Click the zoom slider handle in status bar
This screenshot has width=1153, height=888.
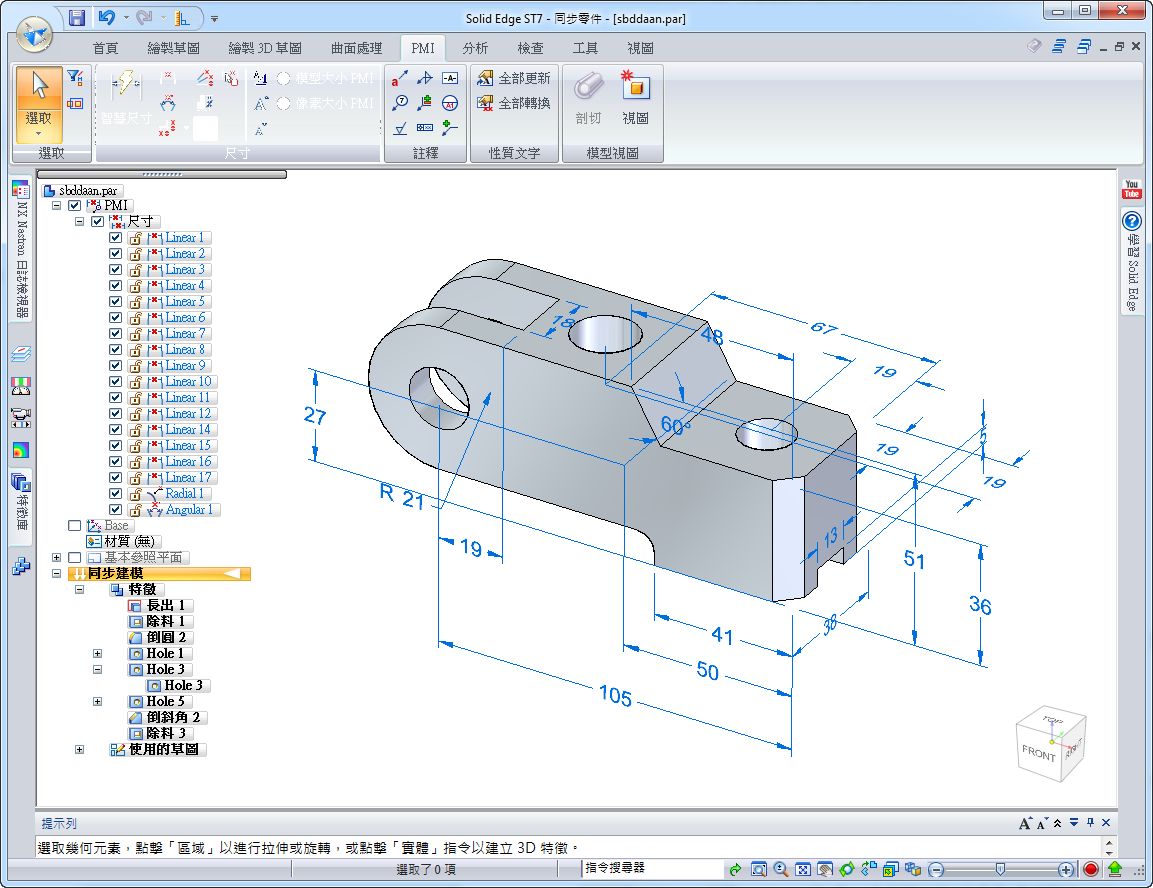coord(999,870)
